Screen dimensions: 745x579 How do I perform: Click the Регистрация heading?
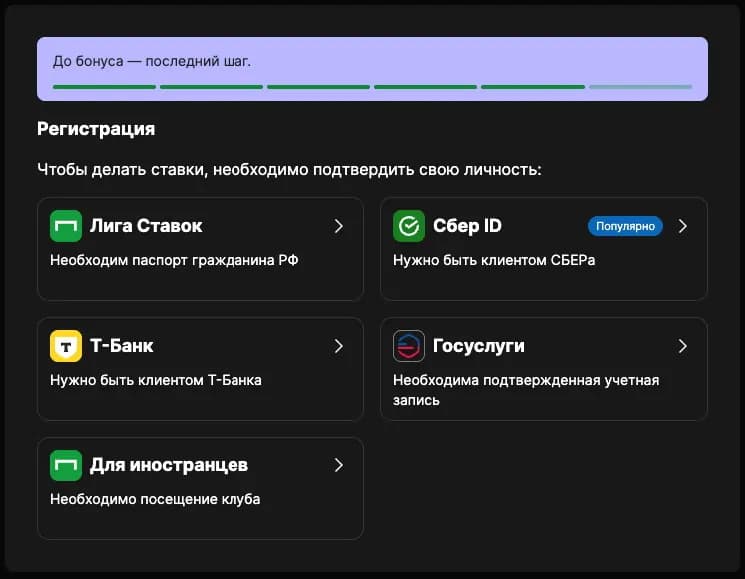[x=96, y=129]
